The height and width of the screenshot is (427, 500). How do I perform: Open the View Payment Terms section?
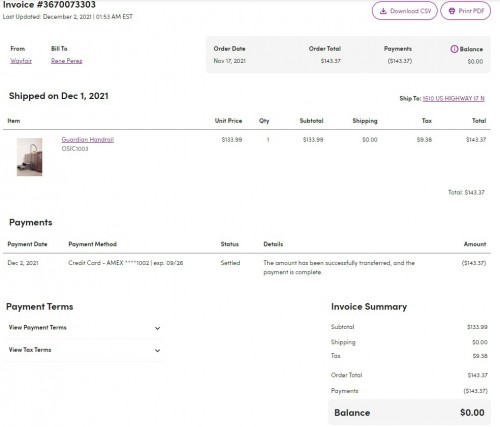(84, 328)
